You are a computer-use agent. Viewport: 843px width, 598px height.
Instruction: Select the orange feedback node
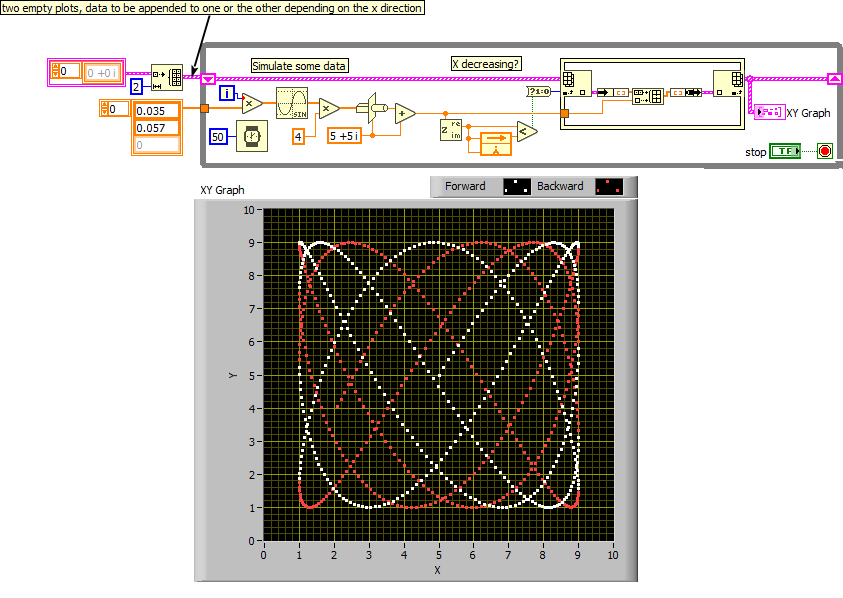point(496,144)
